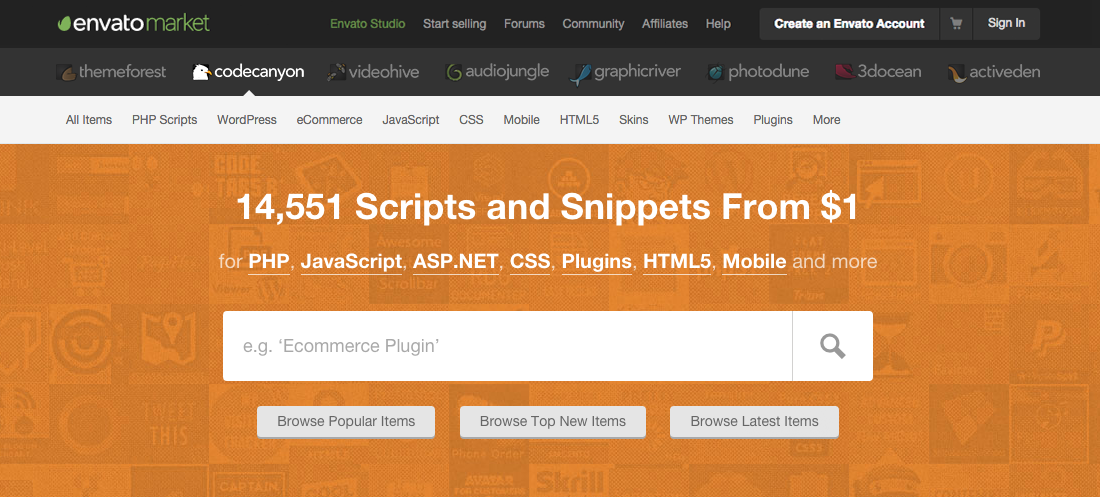Image resolution: width=1100 pixels, height=497 pixels.
Task: Follow the ASP.NET link in the subtitle
Action: (456, 262)
